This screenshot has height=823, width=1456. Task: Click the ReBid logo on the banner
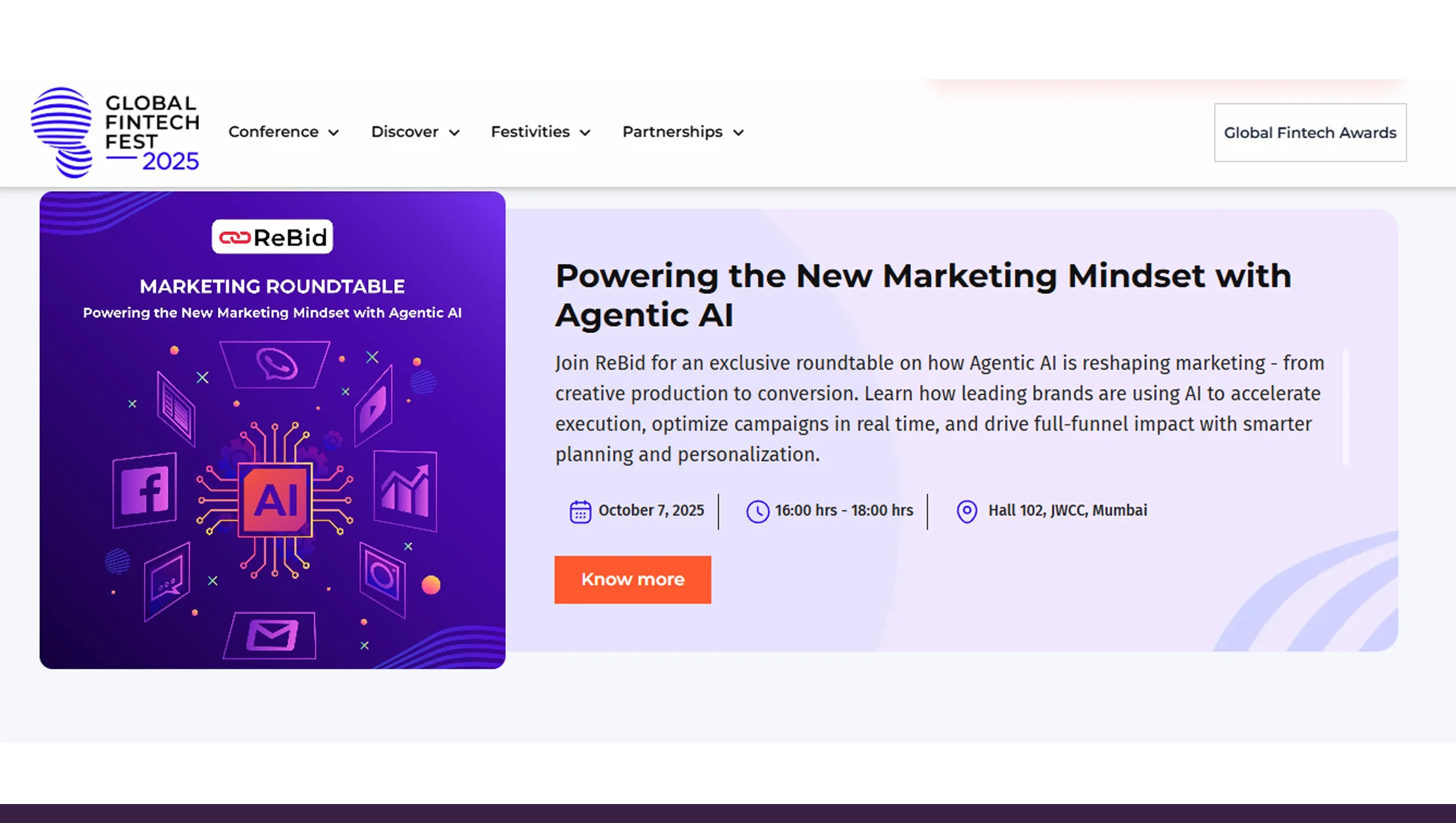pos(272,237)
